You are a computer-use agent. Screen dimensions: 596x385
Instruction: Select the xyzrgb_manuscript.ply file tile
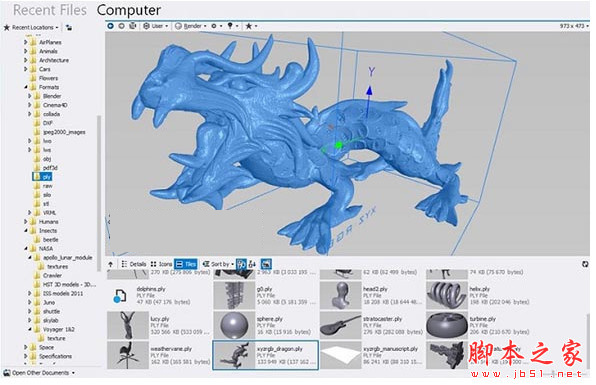pos(372,355)
